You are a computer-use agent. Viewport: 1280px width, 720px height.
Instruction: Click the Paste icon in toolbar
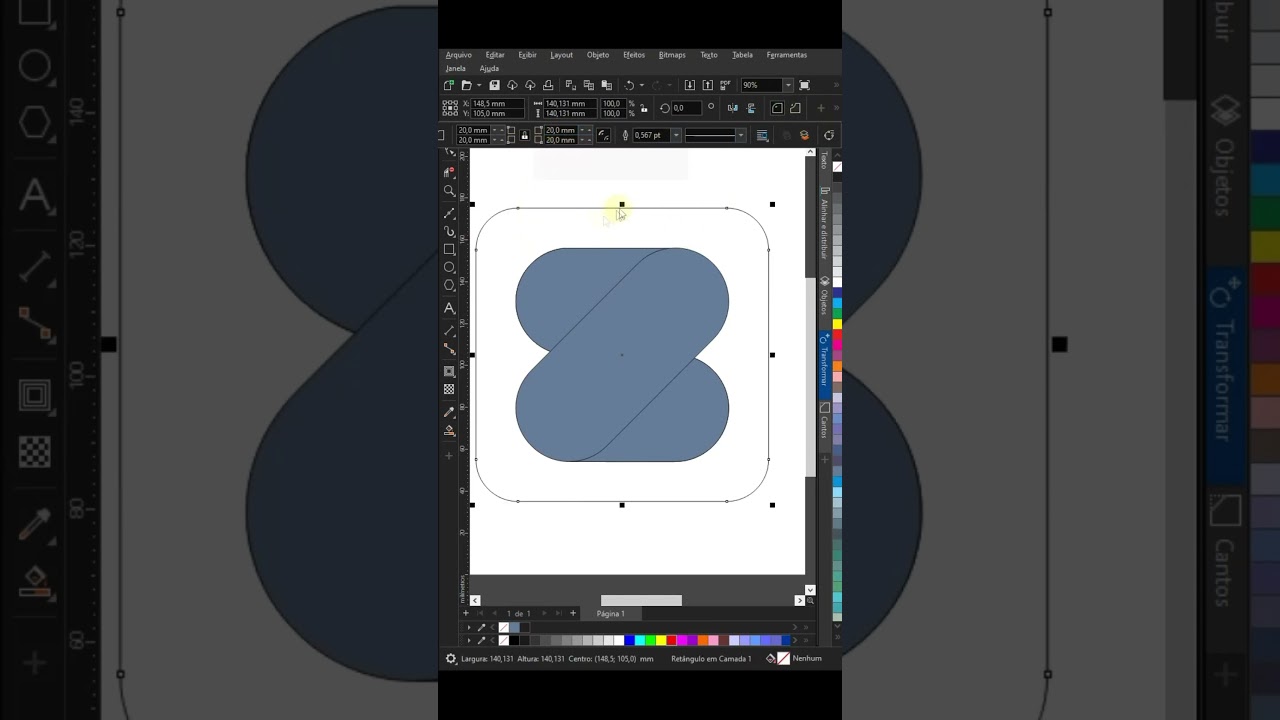[606, 85]
